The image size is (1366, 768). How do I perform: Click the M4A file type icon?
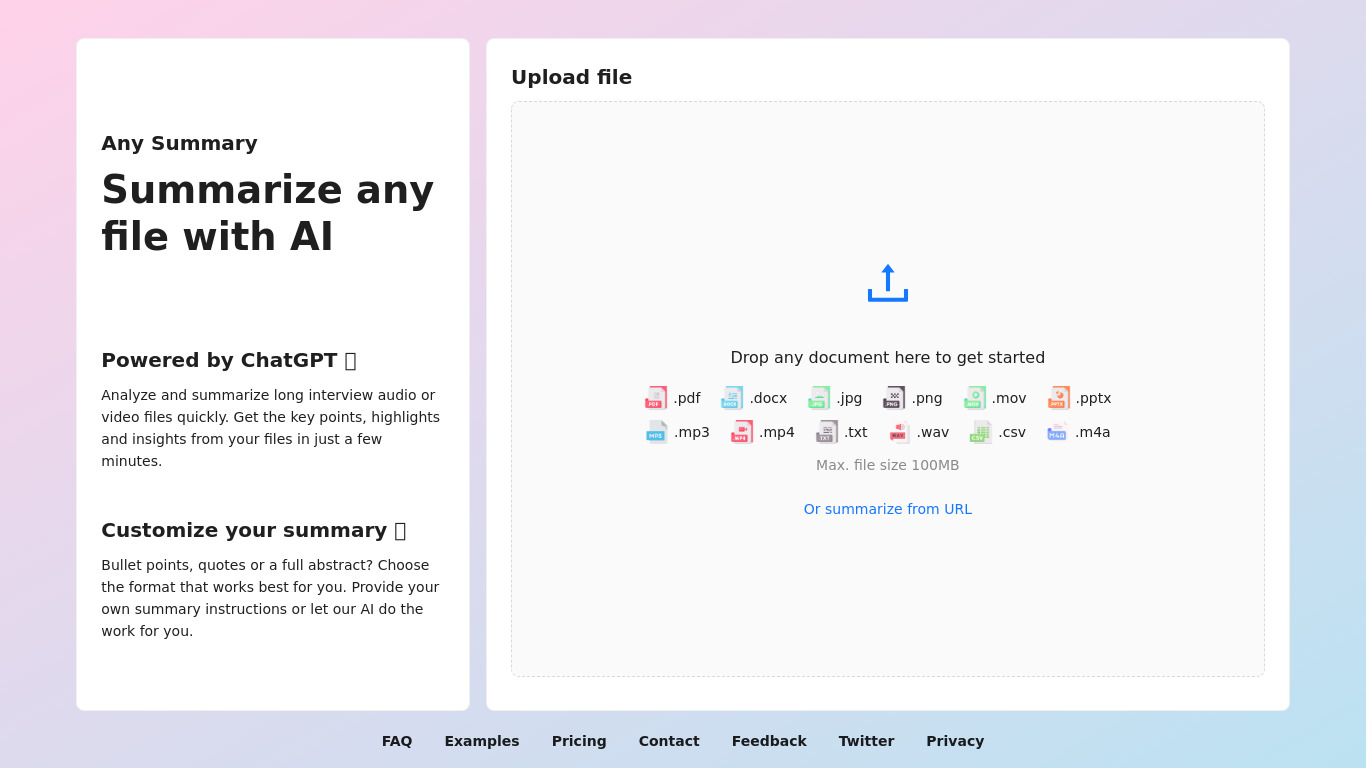pyautogui.click(x=1058, y=432)
